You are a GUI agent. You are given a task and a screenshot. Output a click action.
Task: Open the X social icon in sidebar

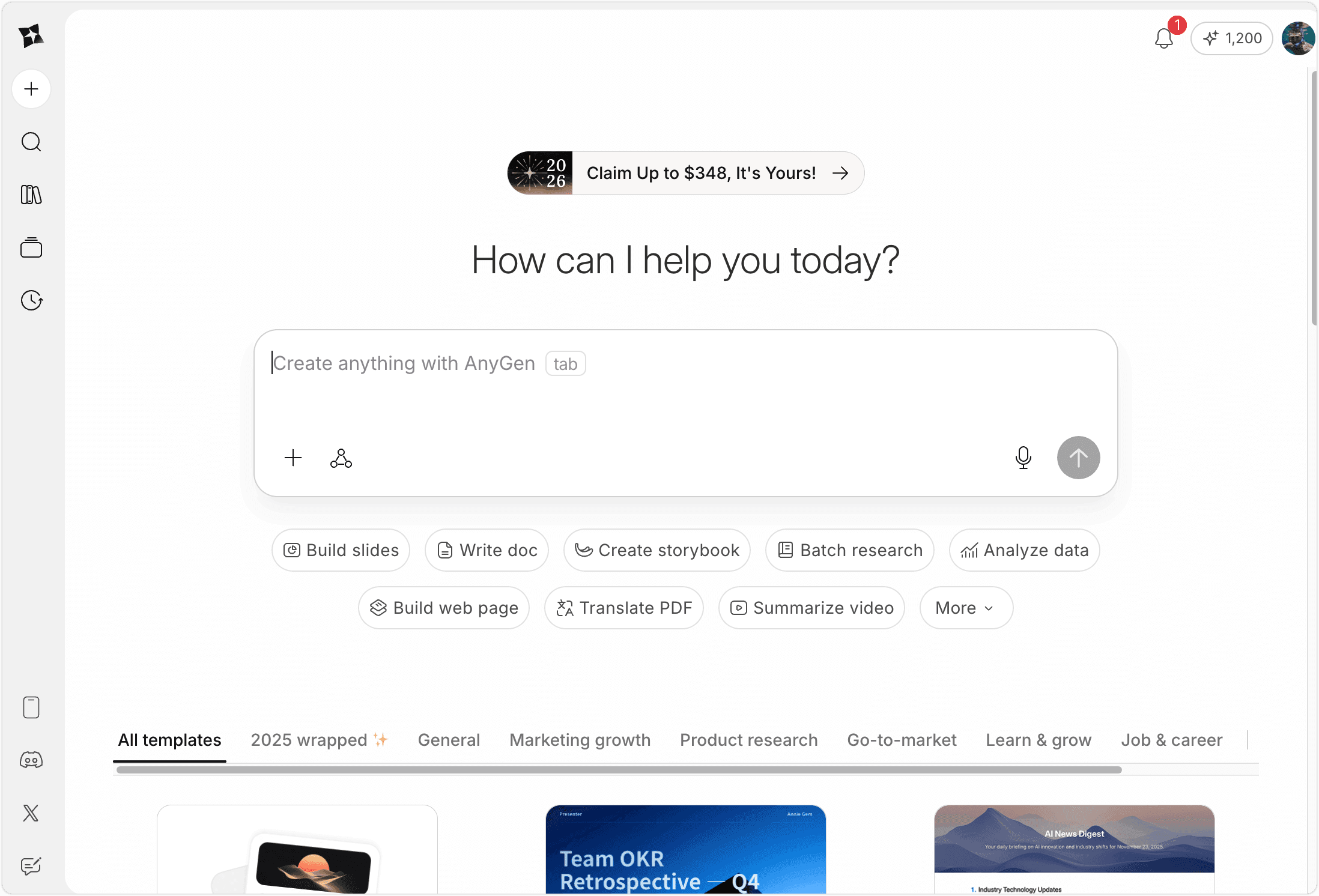pos(31,813)
